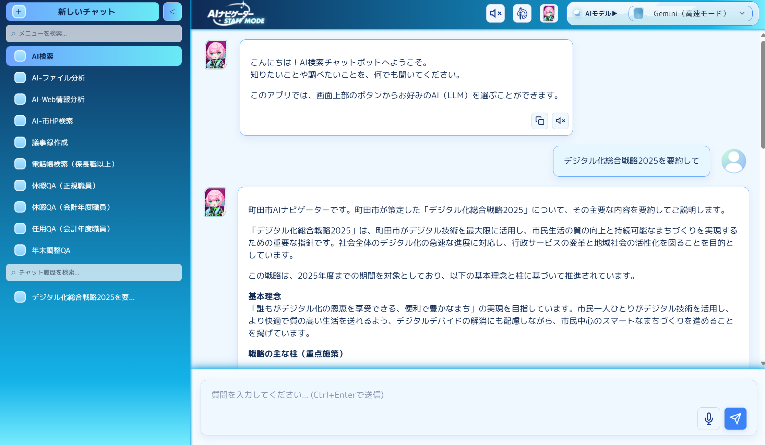Click the AIモデル arrow label
Screen dimensions: 765x445
coord(608,13)
